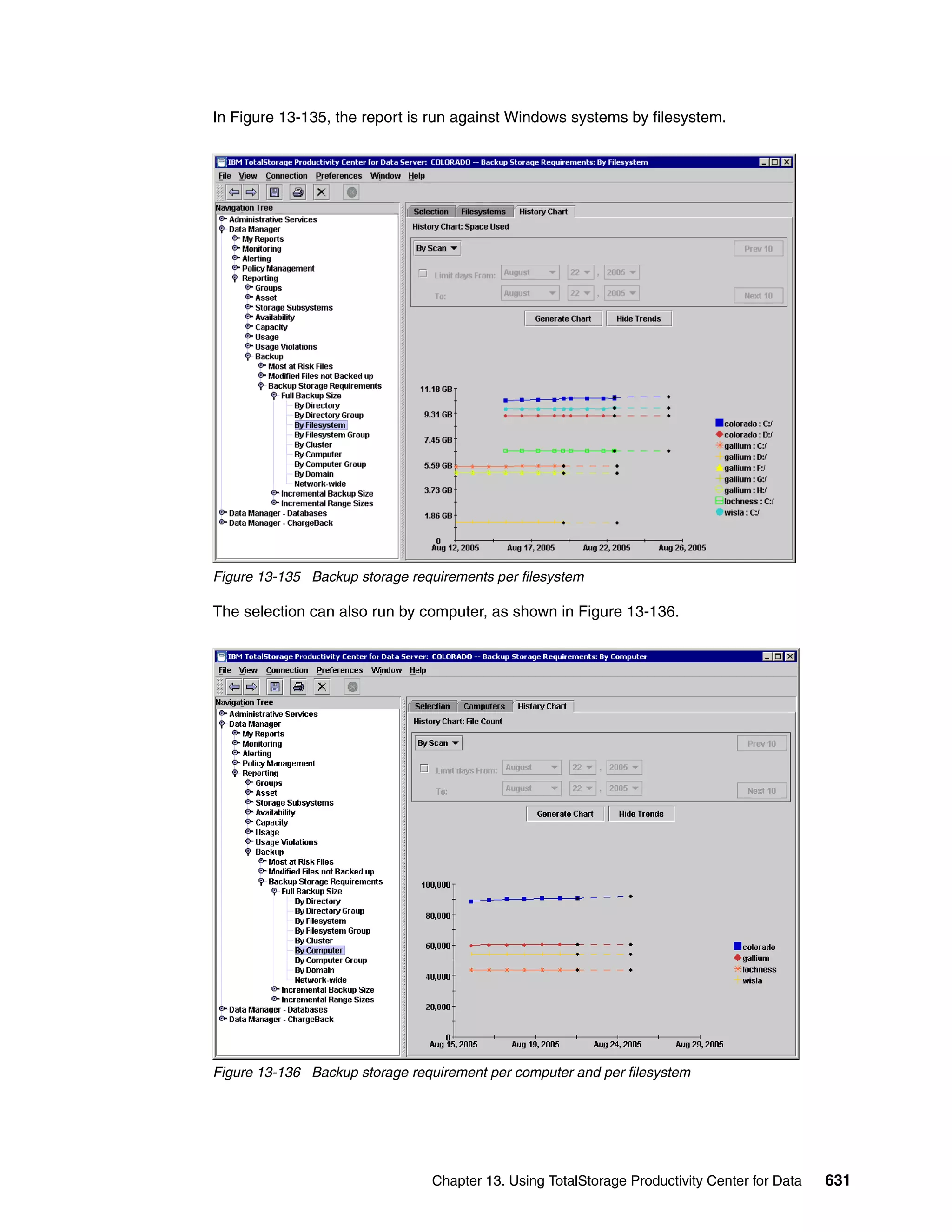Select Most at Risk Files in By Computer window tree
The height and width of the screenshot is (1232, 952).
pos(301,862)
